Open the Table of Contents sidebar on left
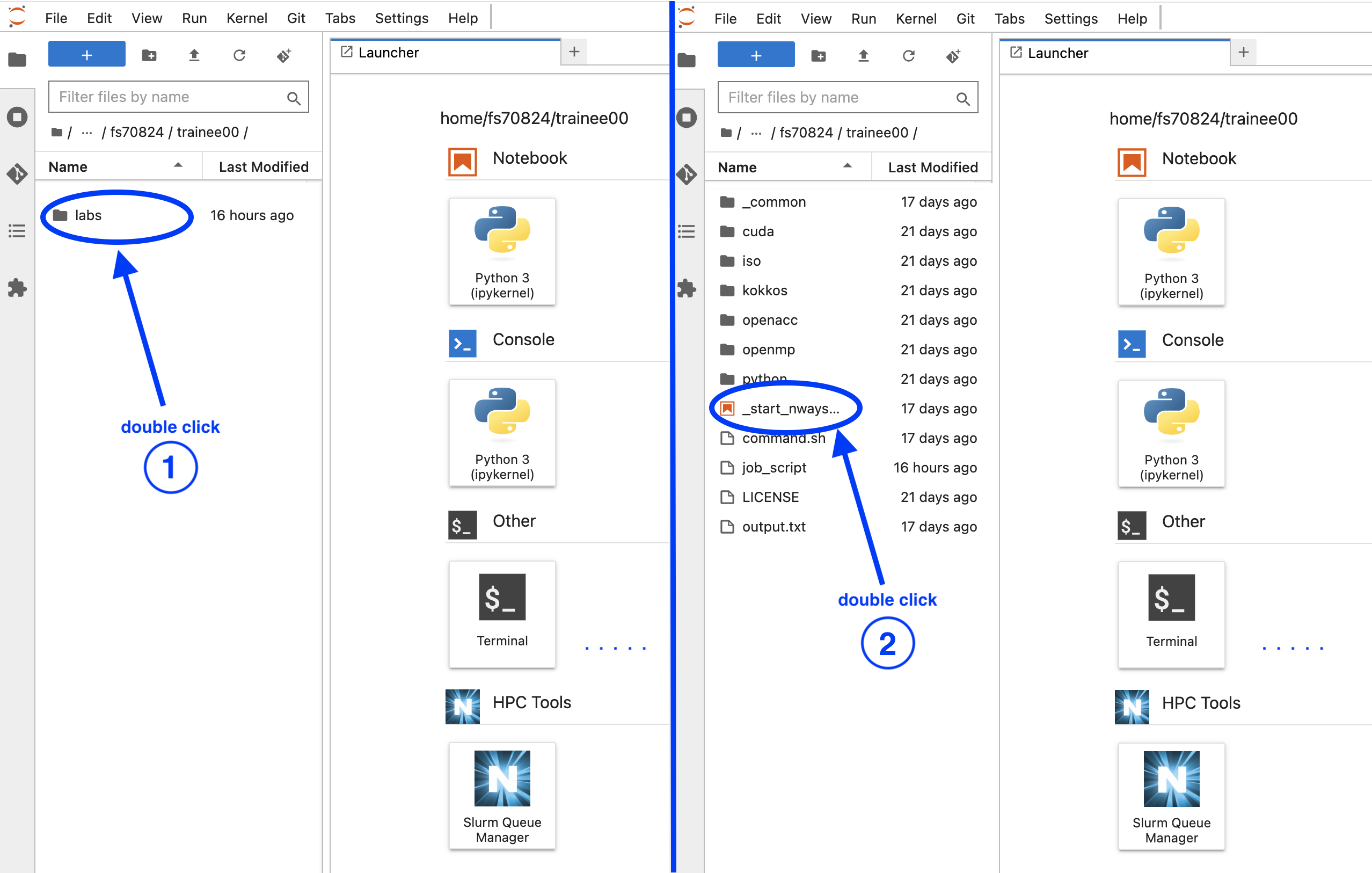The width and height of the screenshot is (1372, 873). pyautogui.click(x=17, y=231)
